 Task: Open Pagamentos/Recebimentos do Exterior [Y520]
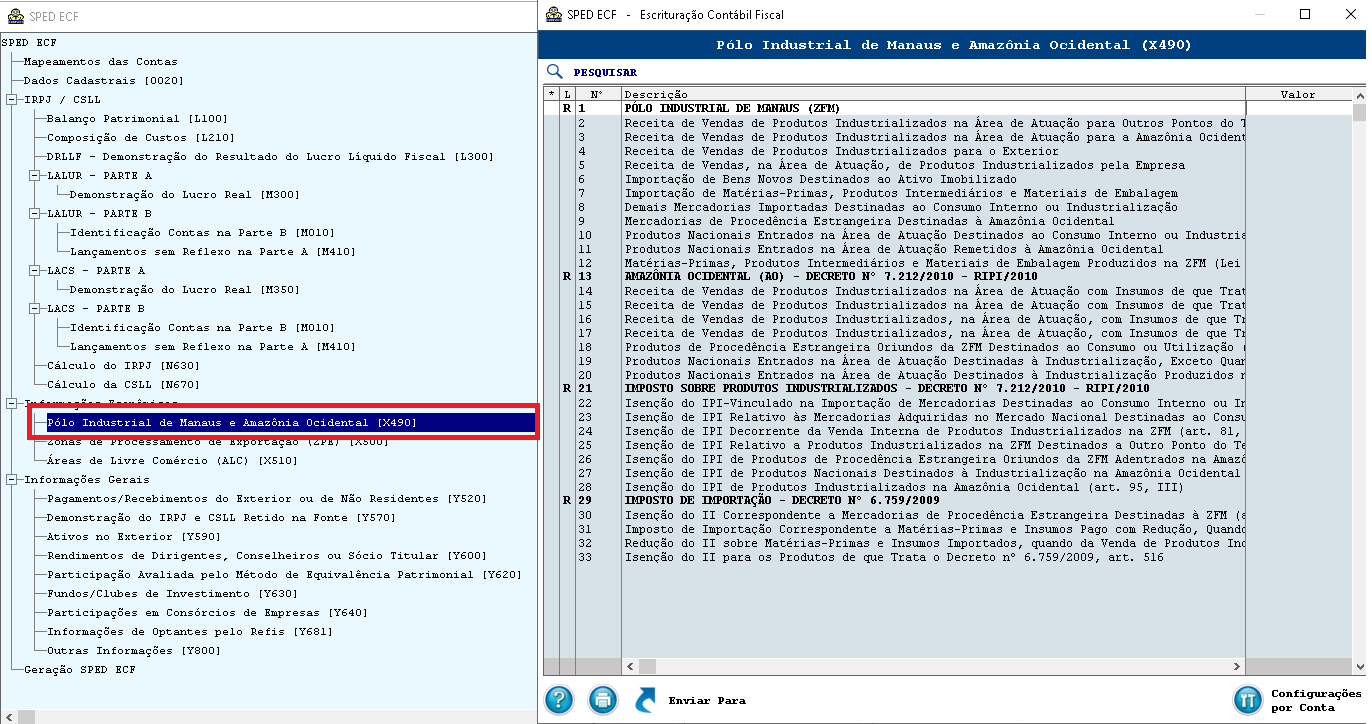(x=266, y=498)
